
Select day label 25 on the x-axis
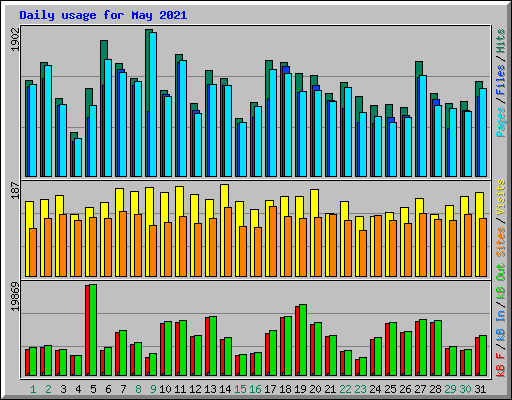click(390, 389)
